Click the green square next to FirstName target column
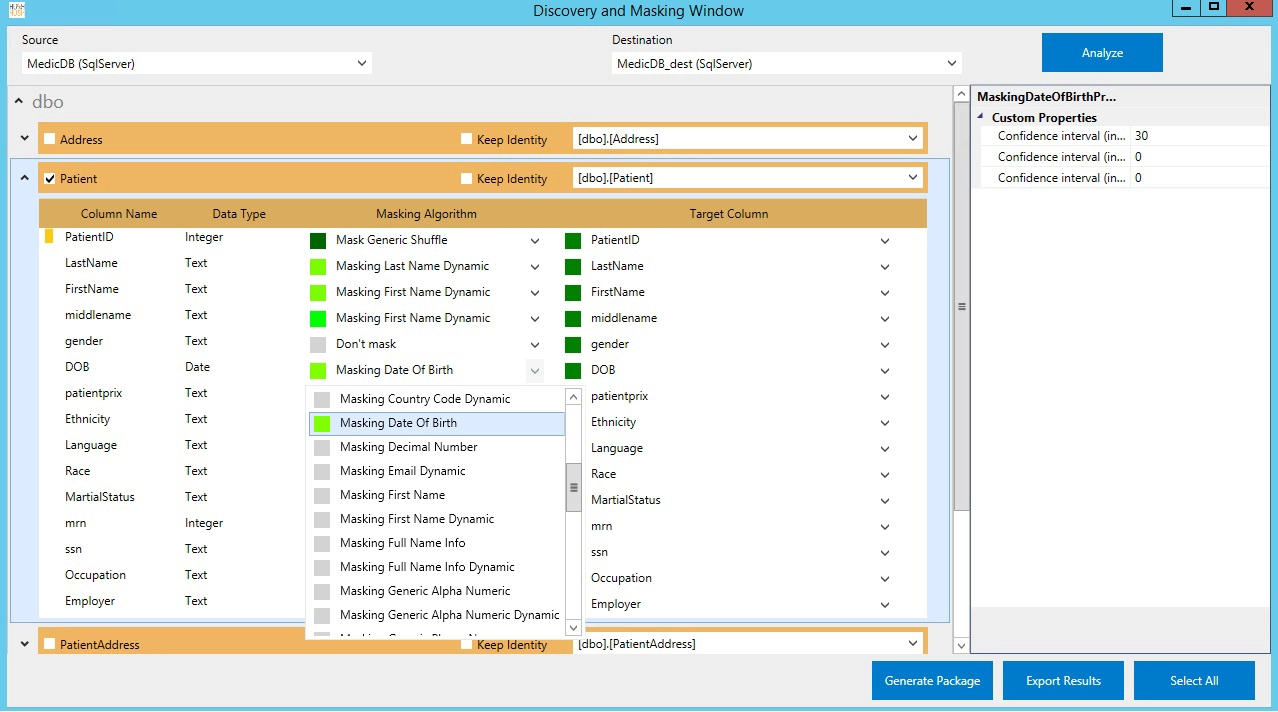The width and height of the screenshot is (1278, 712). click(573, 293)
